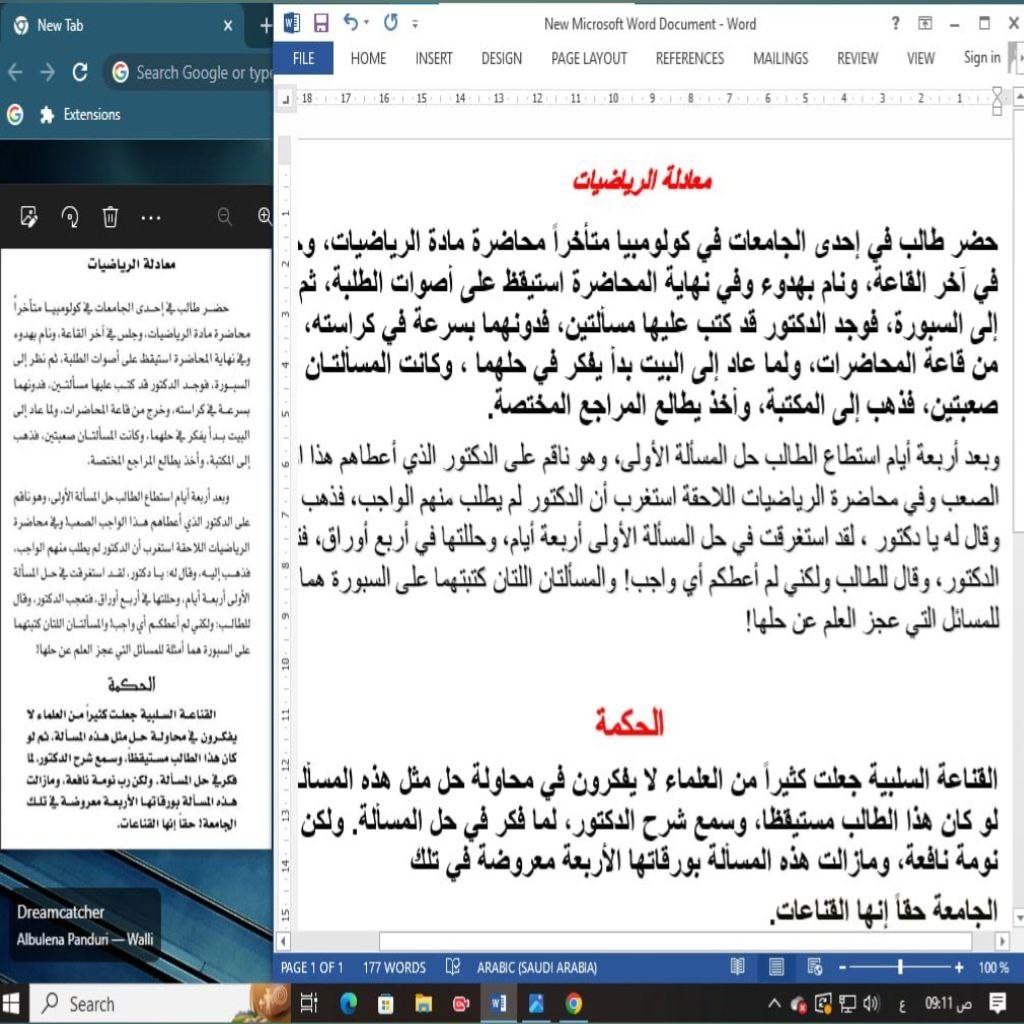Launch Microsoft Edge from taskbar

click(348, 1003)
